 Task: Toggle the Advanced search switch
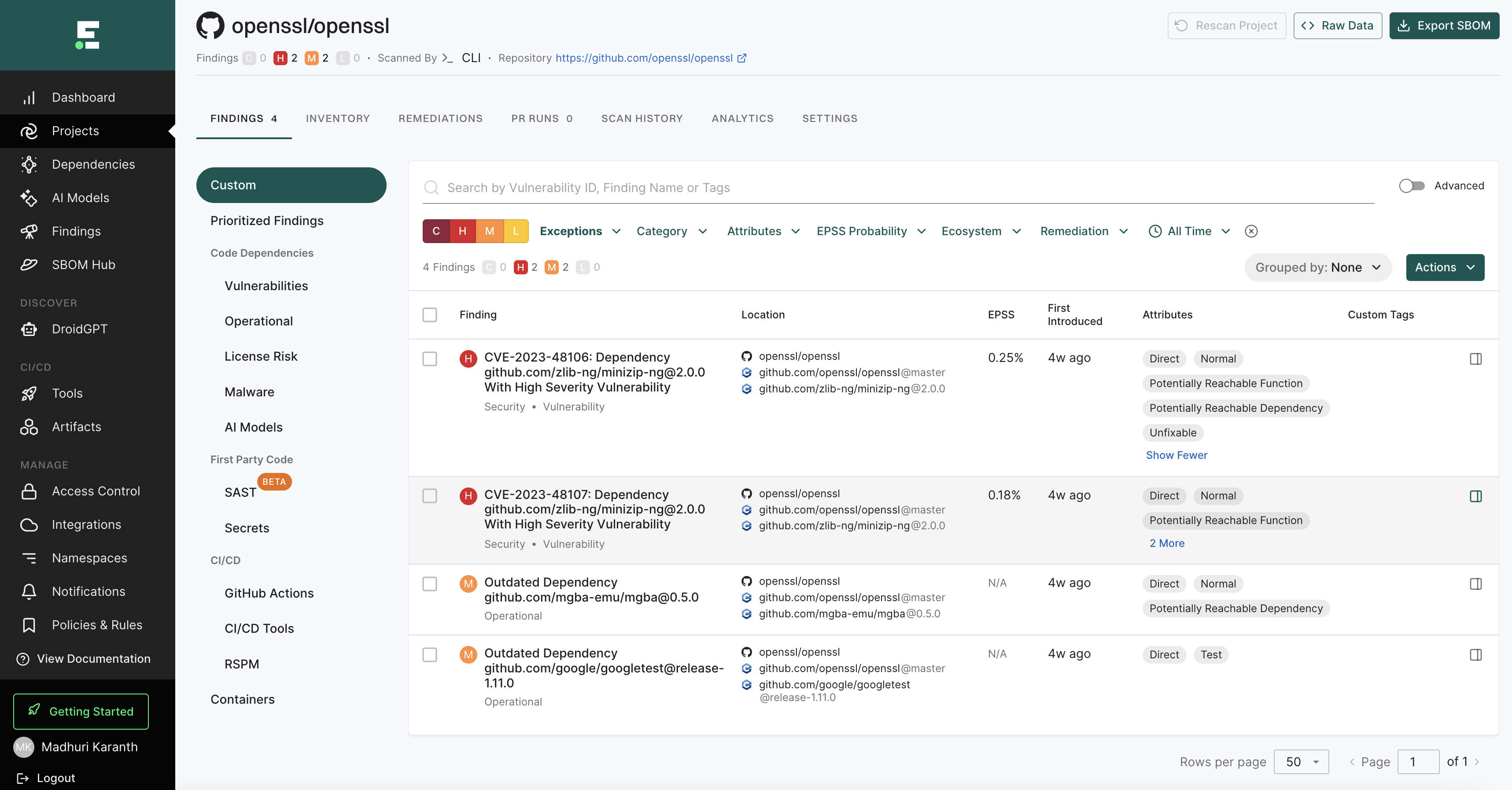point(1412,185)
